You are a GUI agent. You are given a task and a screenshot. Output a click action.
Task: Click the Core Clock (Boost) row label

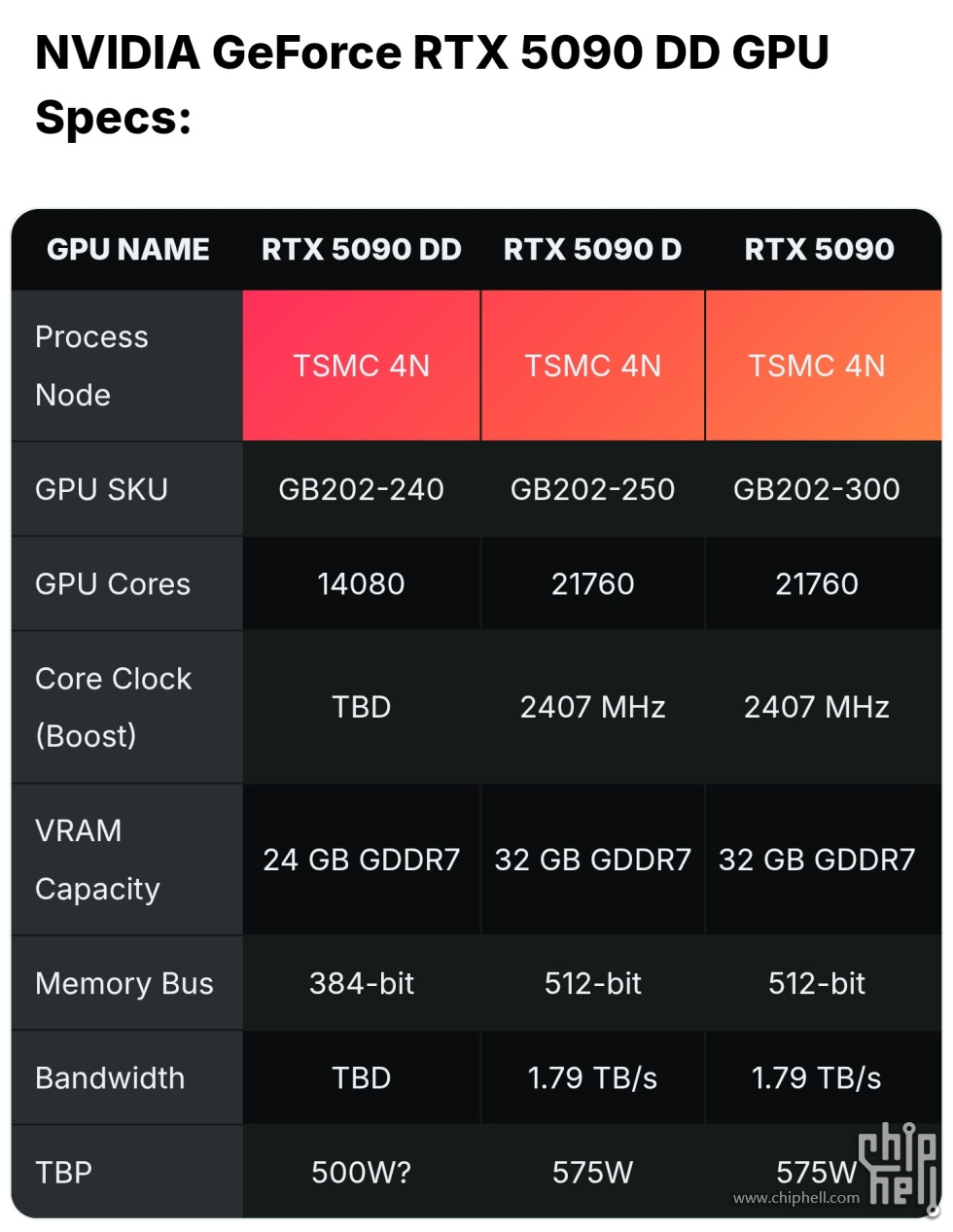[113, 707]
